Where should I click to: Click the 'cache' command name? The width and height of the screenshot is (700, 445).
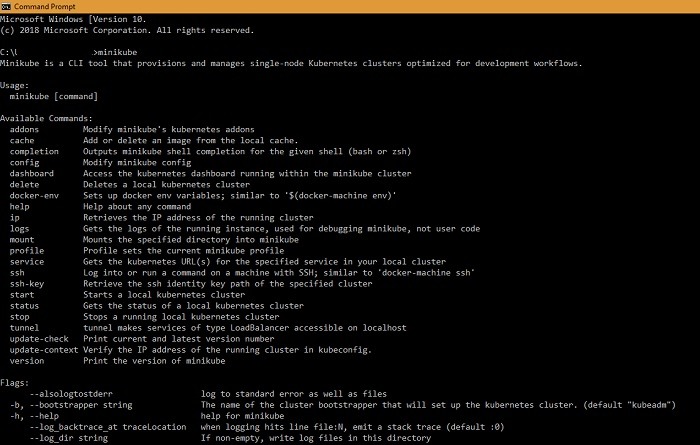coord(22,141)
